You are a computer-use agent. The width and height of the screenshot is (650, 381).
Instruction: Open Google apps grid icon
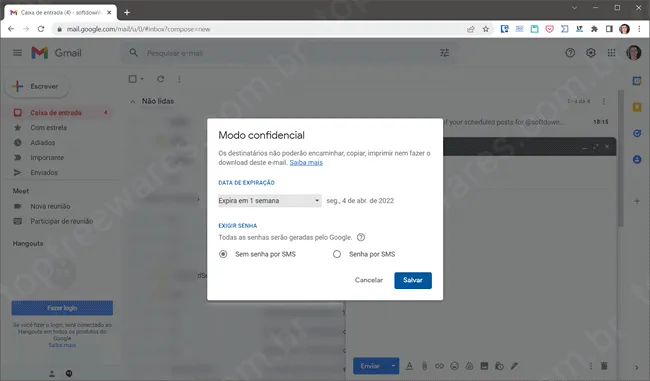pos(611,53)
